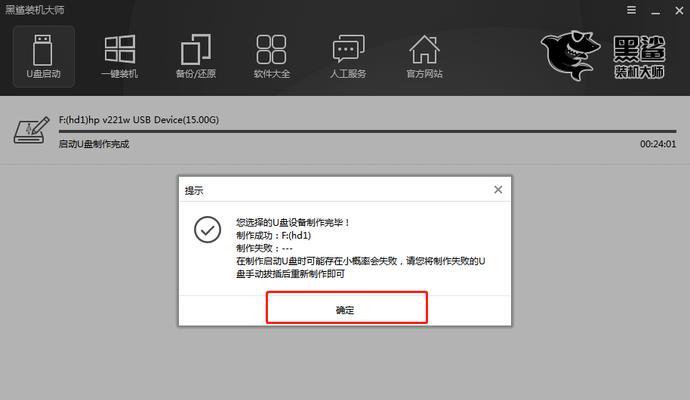Screen dimensions: 690x400
Task: Close the 黑鲨装机大师 main window
Action: pos(679,11)
